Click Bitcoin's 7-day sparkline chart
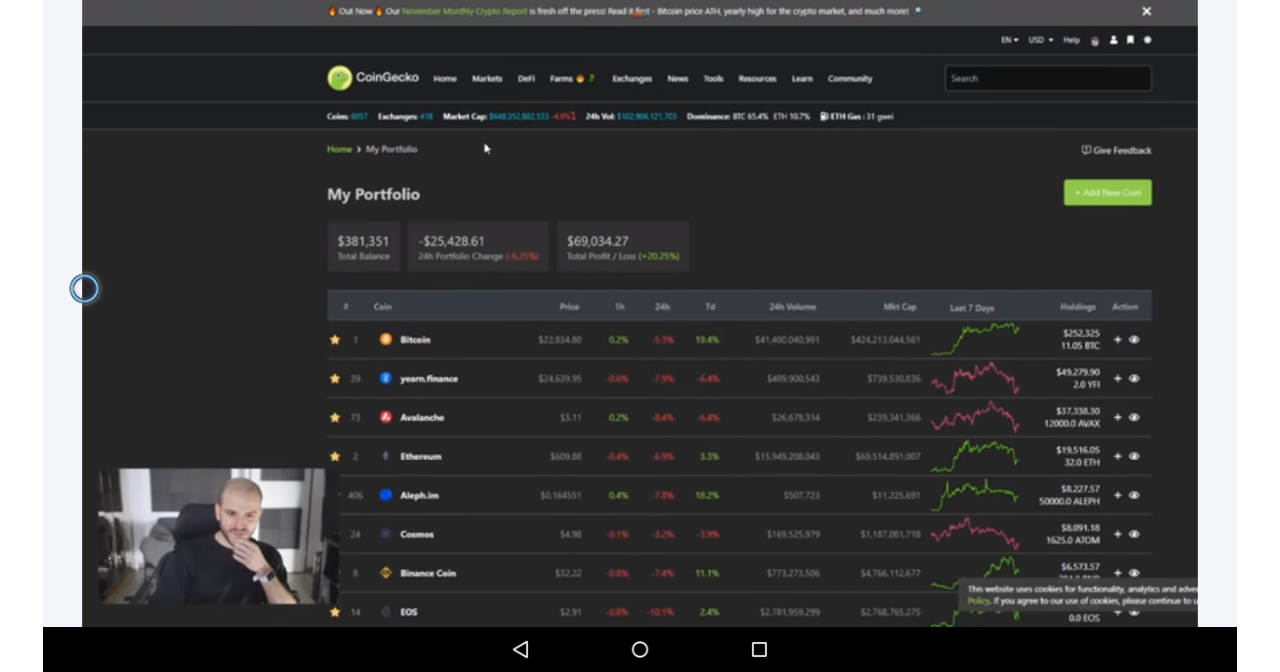This screenshot has height=672, width=1280. [975, 339]
